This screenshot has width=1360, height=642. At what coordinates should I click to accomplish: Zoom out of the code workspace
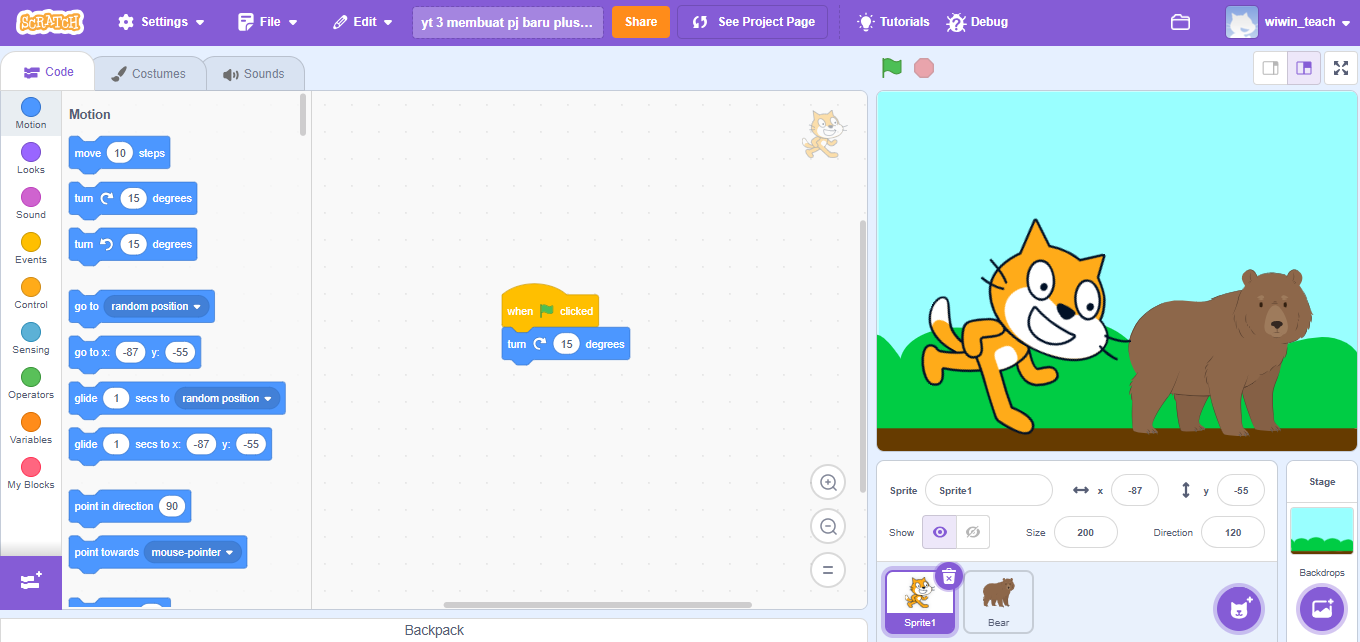coord(828,527)
